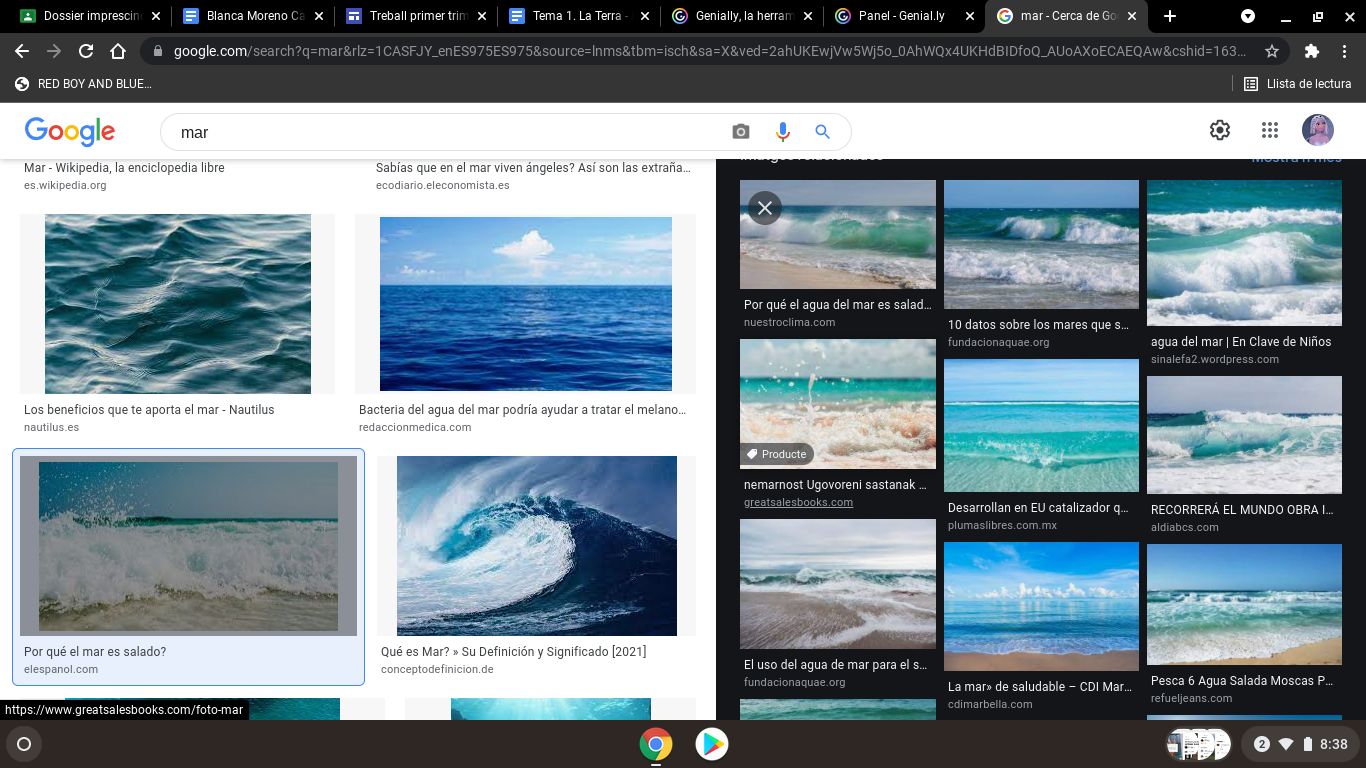Screen dimensions: 1366x768
Task: Select the Tema 1. La Terra tab
Action: pos(570,16)
